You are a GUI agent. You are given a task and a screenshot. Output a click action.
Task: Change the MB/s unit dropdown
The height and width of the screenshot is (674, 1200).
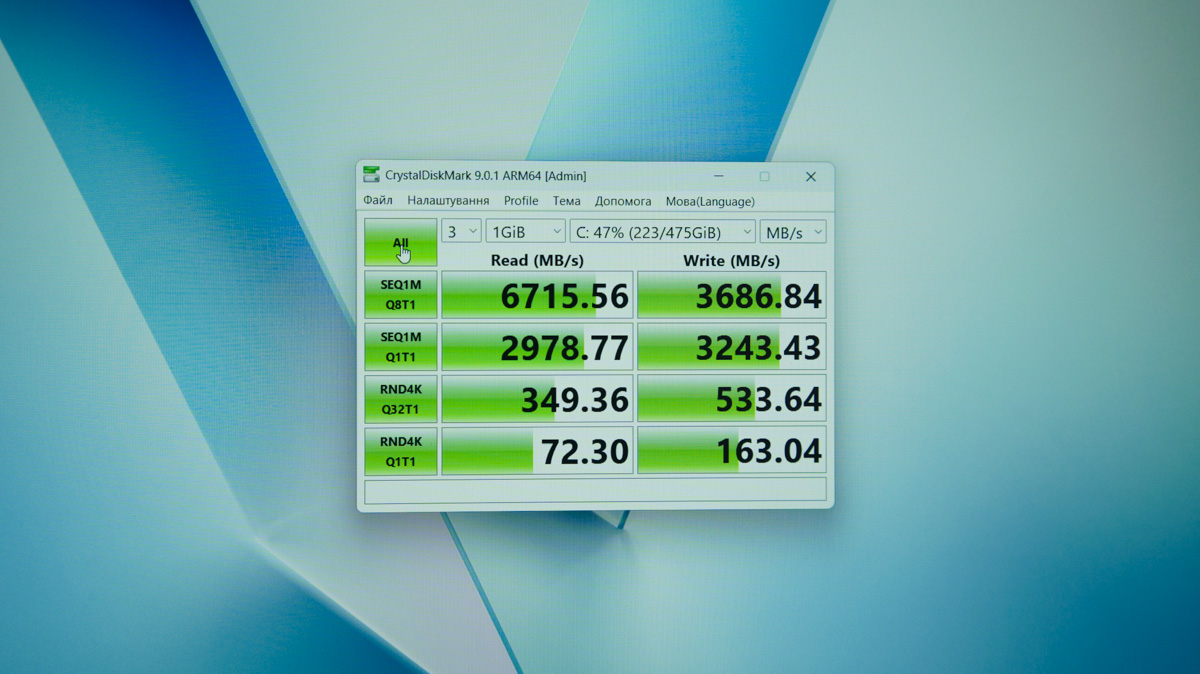pyautogui.click(x=793, y=231)
